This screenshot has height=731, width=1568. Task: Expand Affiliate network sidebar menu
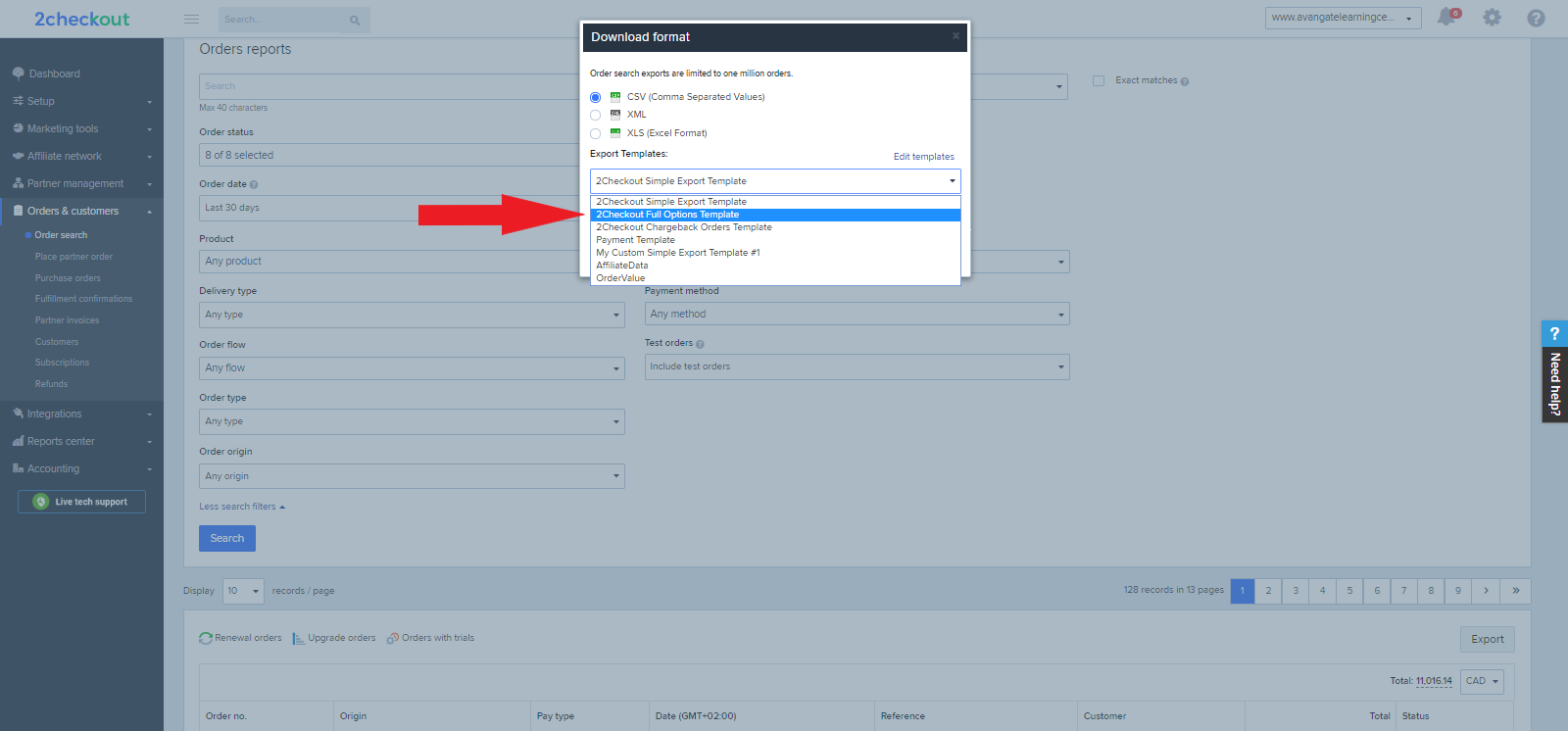point(81,156)
